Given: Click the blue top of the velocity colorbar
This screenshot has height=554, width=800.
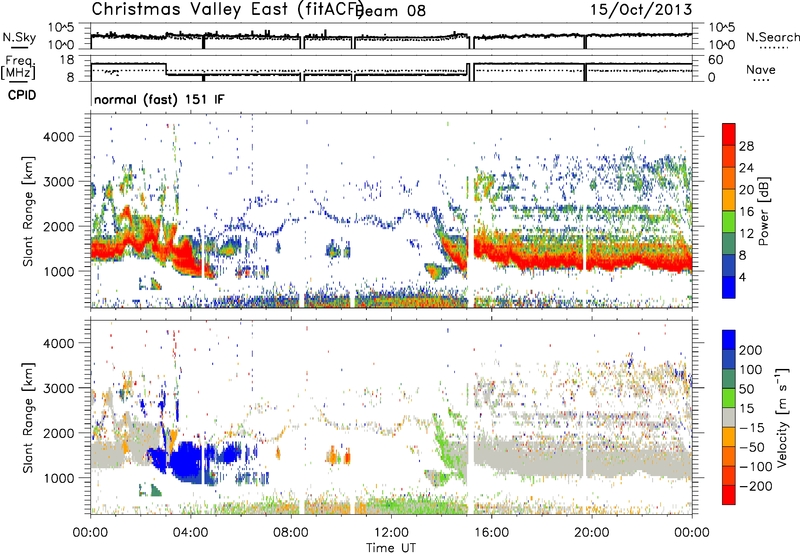Looking at the screenshot, I should coord(729,340).
